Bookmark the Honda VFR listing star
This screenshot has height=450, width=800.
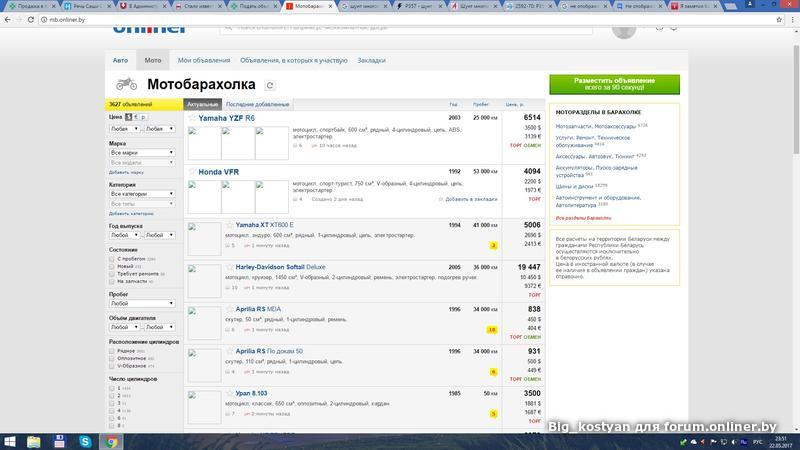point(192,171)
